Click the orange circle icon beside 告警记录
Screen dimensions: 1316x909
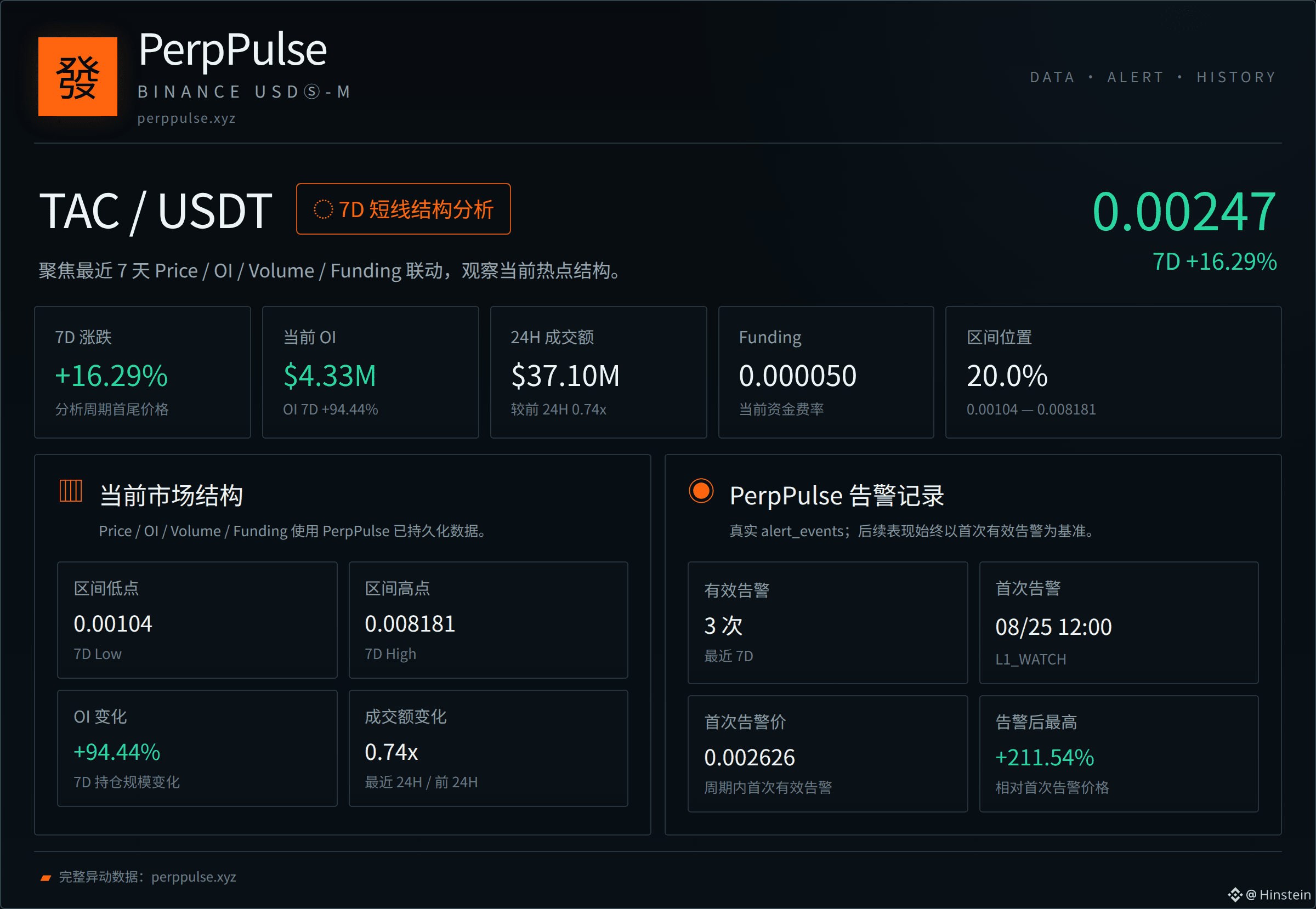(x=701, y=490)
